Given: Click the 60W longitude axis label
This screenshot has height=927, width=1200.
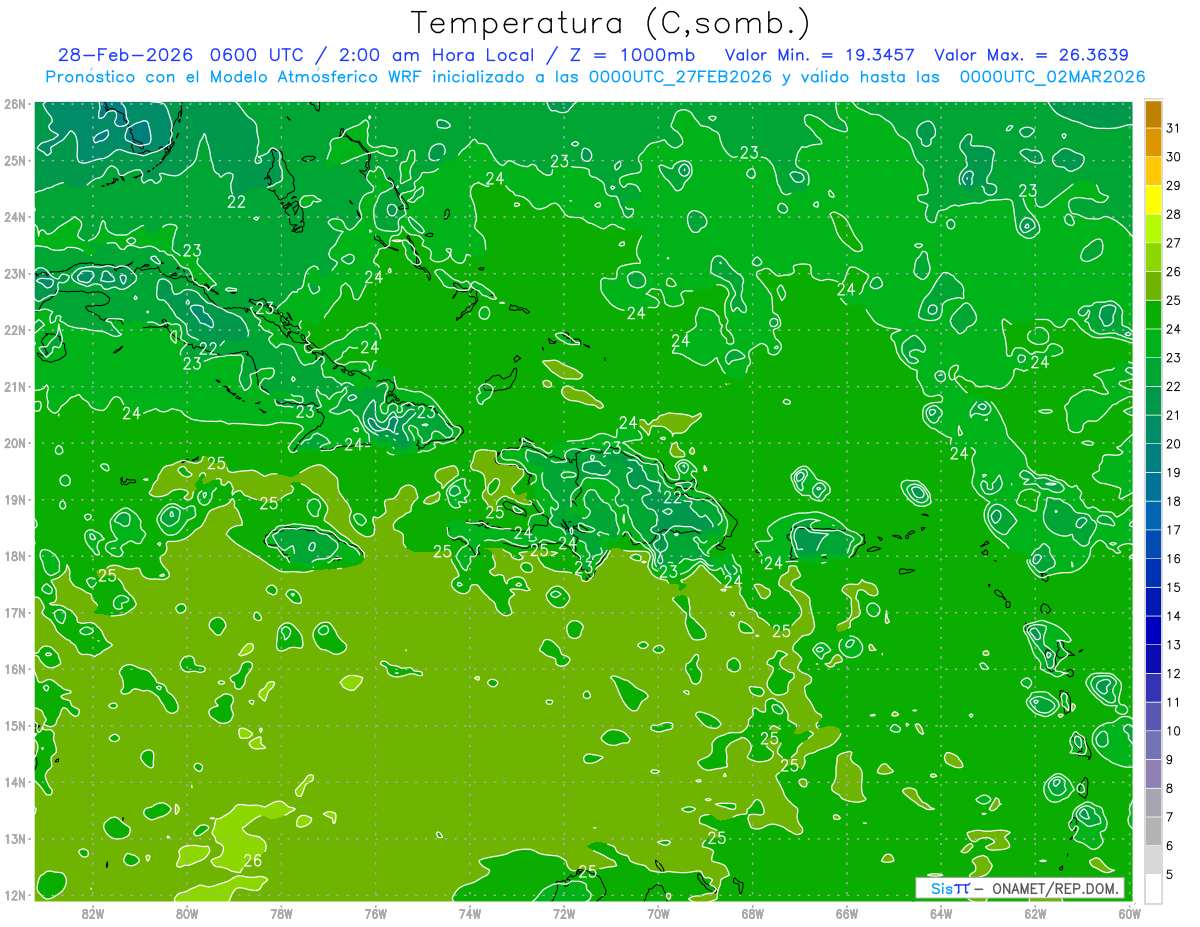Looking at the screenshot, I should tap(1129, 913).
